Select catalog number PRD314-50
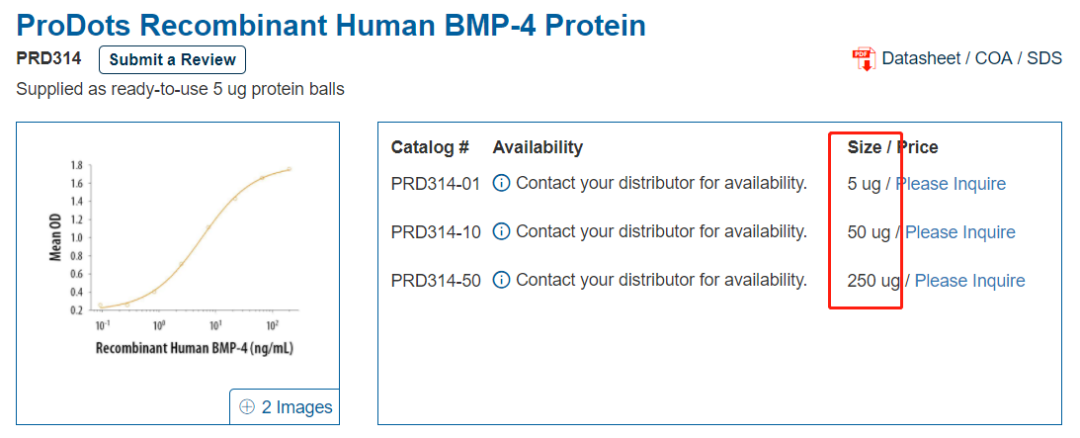This screenshot has height=438, width=1080. click(x=435, y=281)
